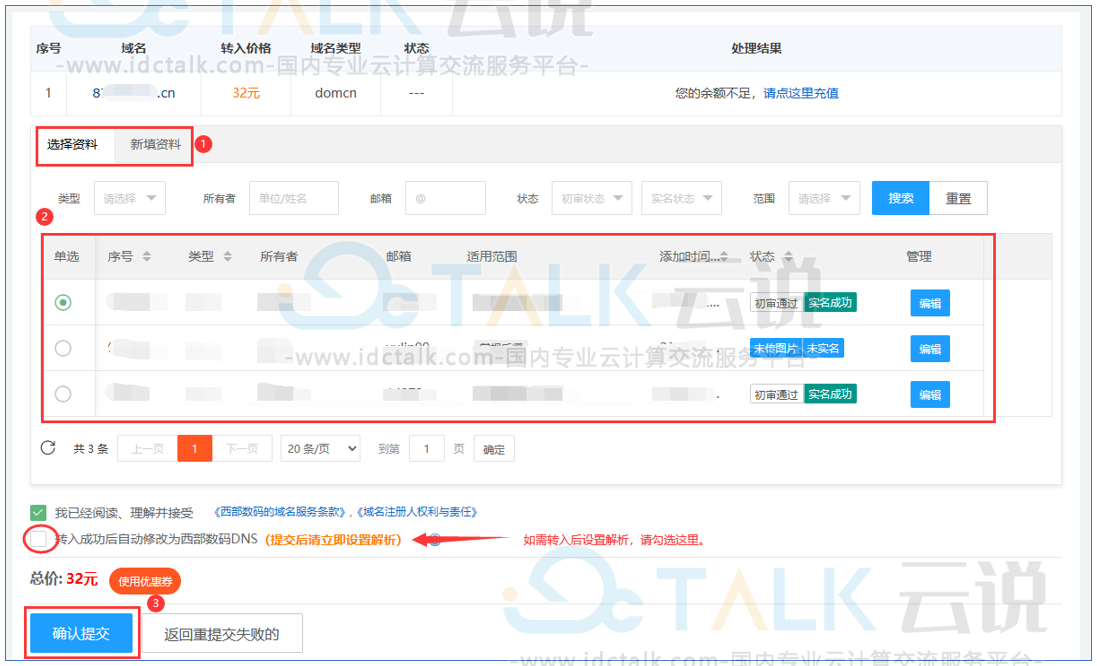Focus the 所有者 单位/姓名 input field
Viewport: 1097px width, 666px height.
pyautogui.click(x=294, y=198)
